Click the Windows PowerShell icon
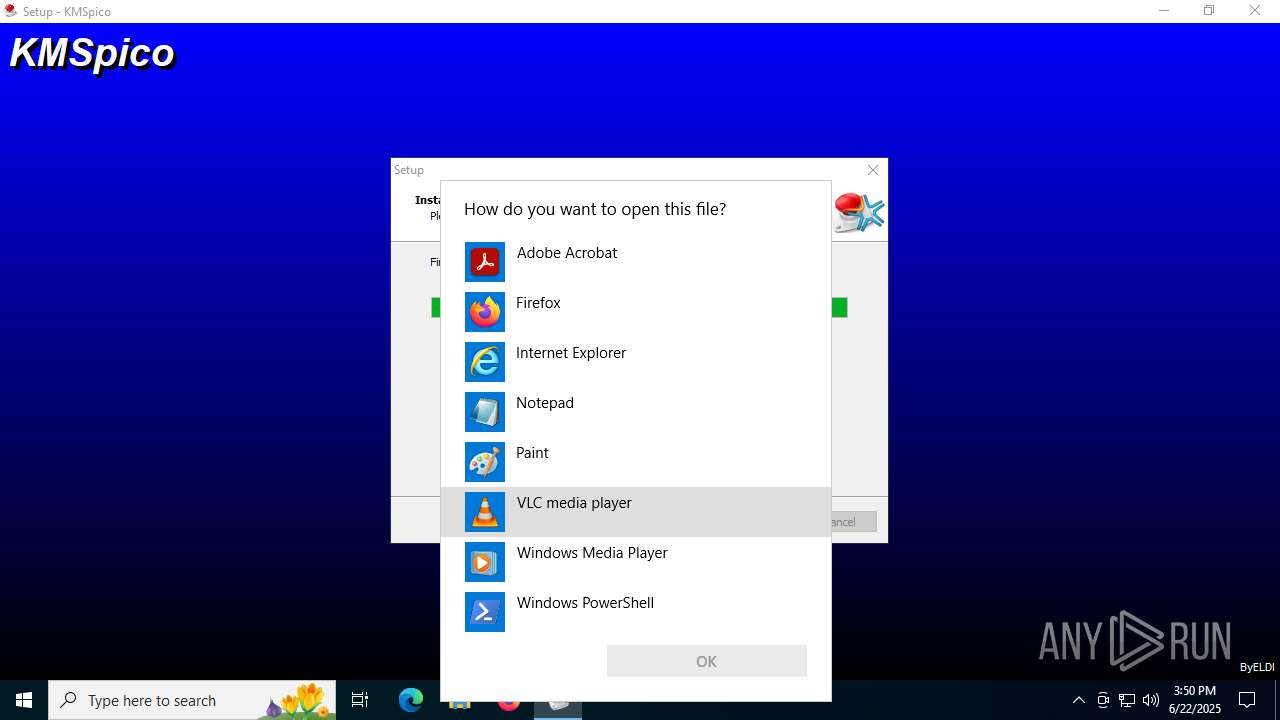This screenshot has width=1280, height=720. tap(485, 612)
